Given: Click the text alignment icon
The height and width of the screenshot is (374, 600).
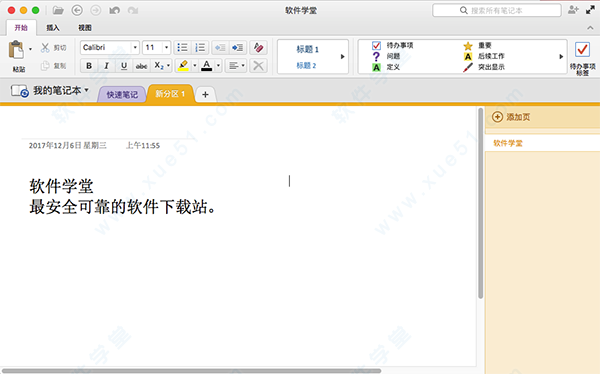Looking at the screenshot, I should pyautogui.click(x=233, y=66).
